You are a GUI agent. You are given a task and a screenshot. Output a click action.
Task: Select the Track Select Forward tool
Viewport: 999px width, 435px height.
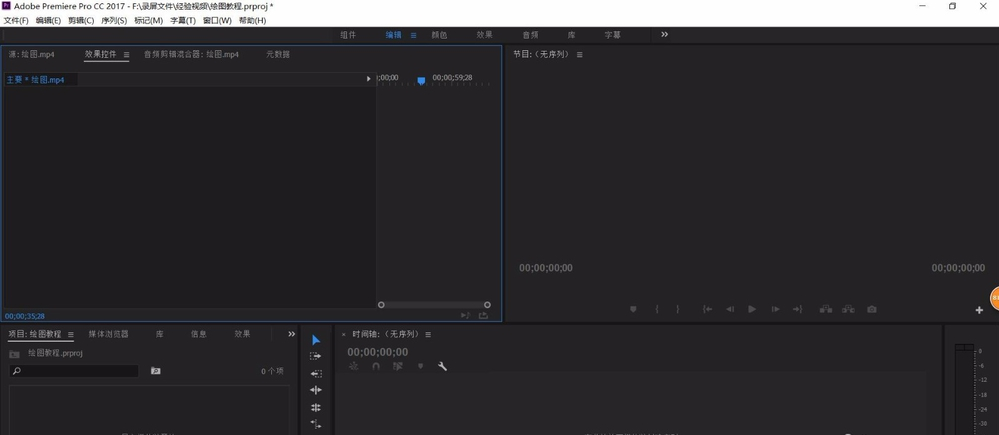tap(316, 356)
